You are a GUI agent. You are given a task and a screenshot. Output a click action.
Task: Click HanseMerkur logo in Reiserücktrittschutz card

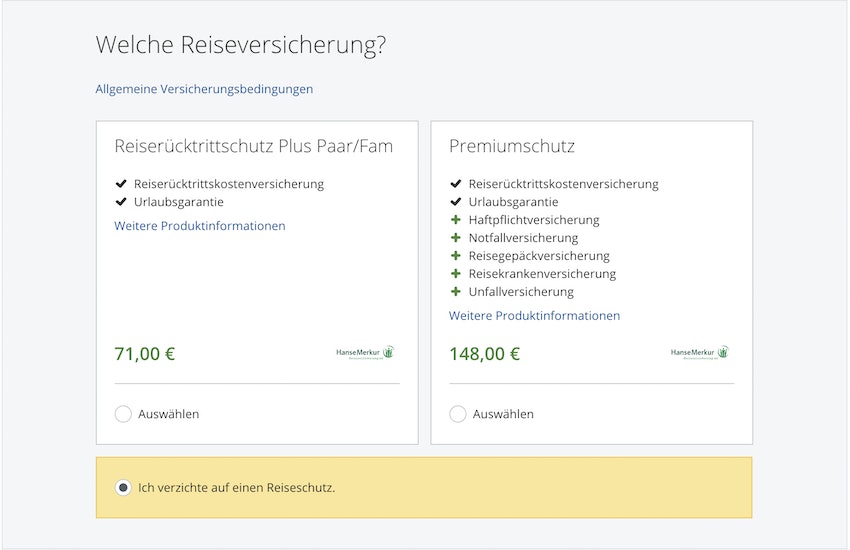tap(366, 353)
